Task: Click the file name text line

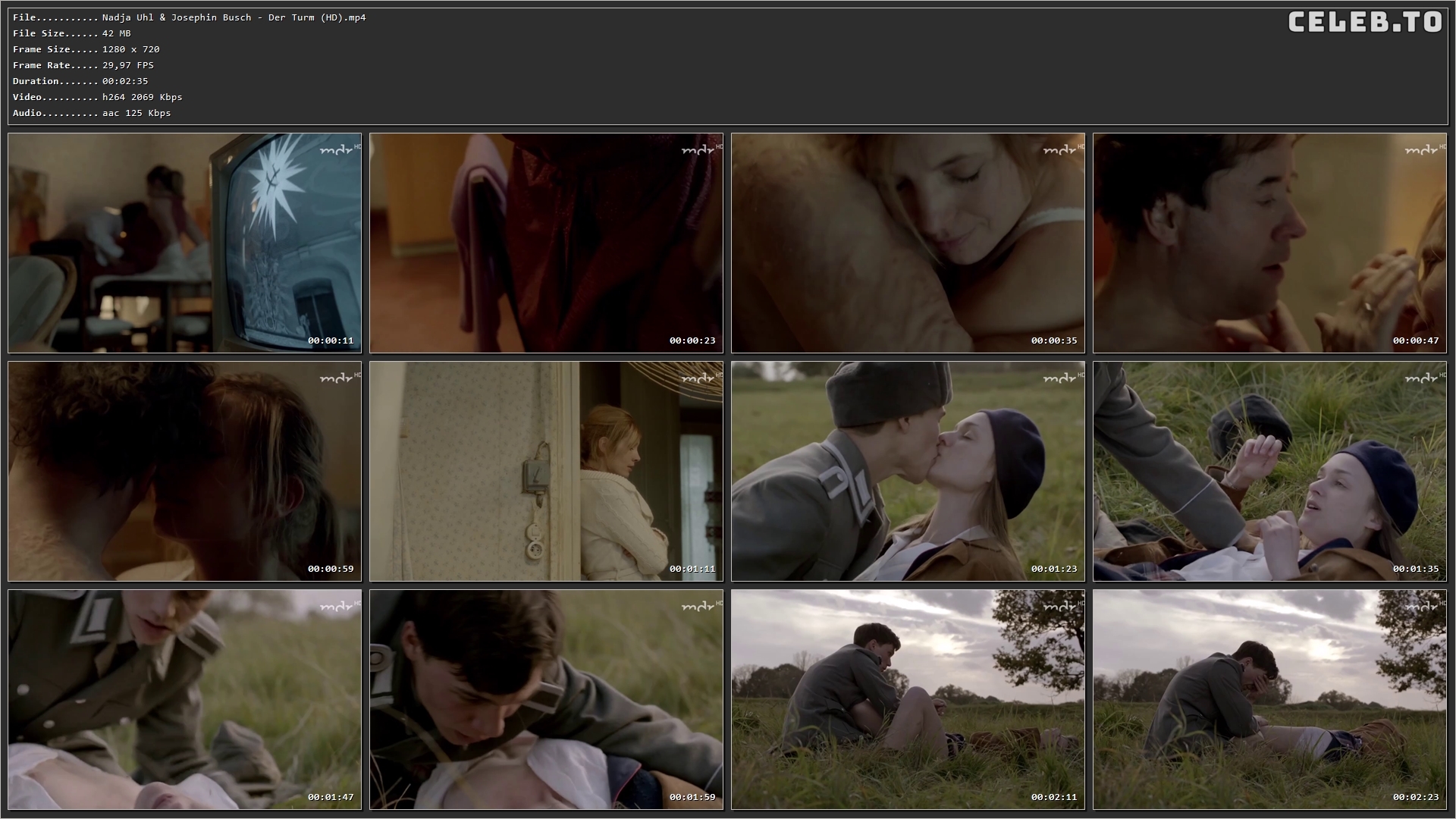Action: coord(190,17)
